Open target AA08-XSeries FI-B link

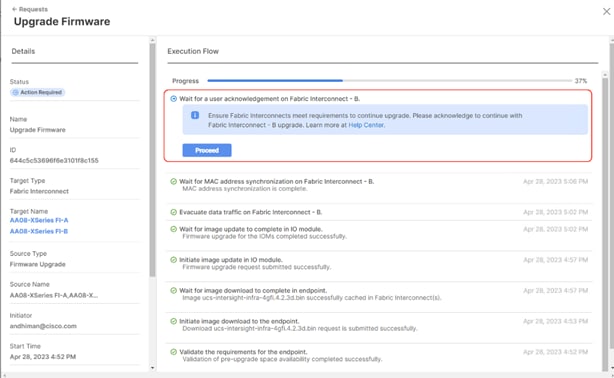coord(39,231)
